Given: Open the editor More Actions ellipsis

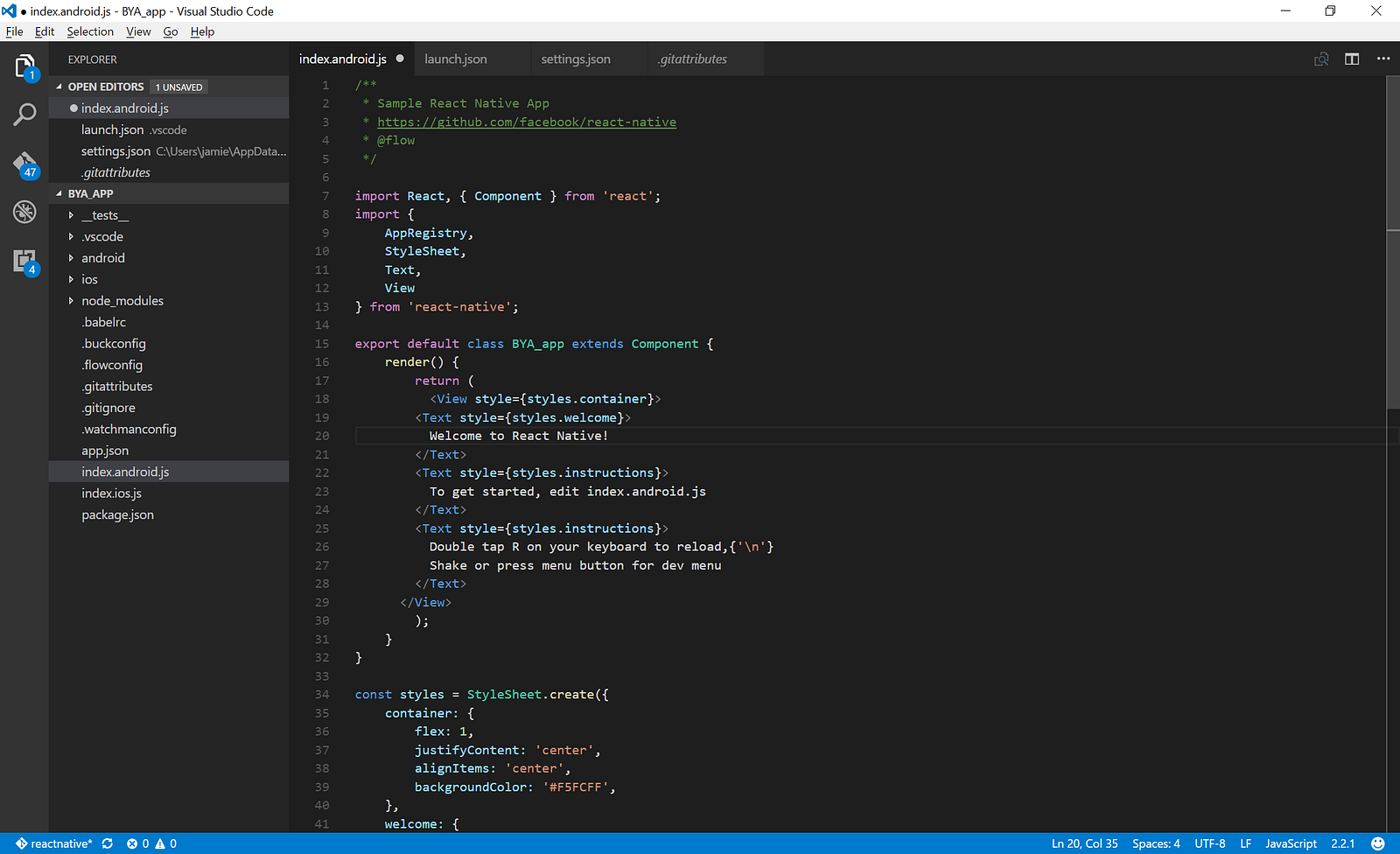Looking at the screenshot, I should [1383, 59].
